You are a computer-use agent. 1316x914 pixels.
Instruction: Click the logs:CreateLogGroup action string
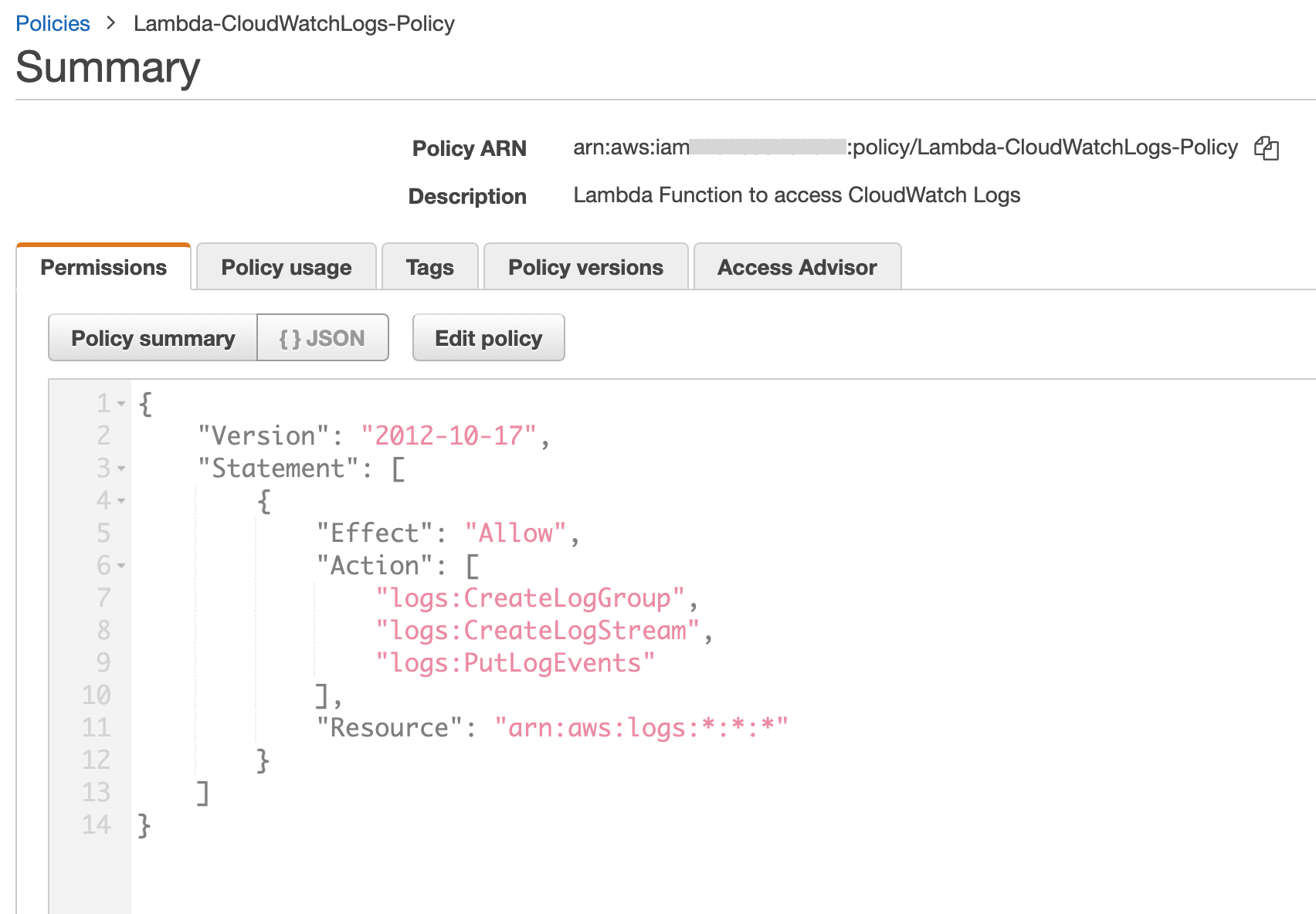[x=530, y=598]
